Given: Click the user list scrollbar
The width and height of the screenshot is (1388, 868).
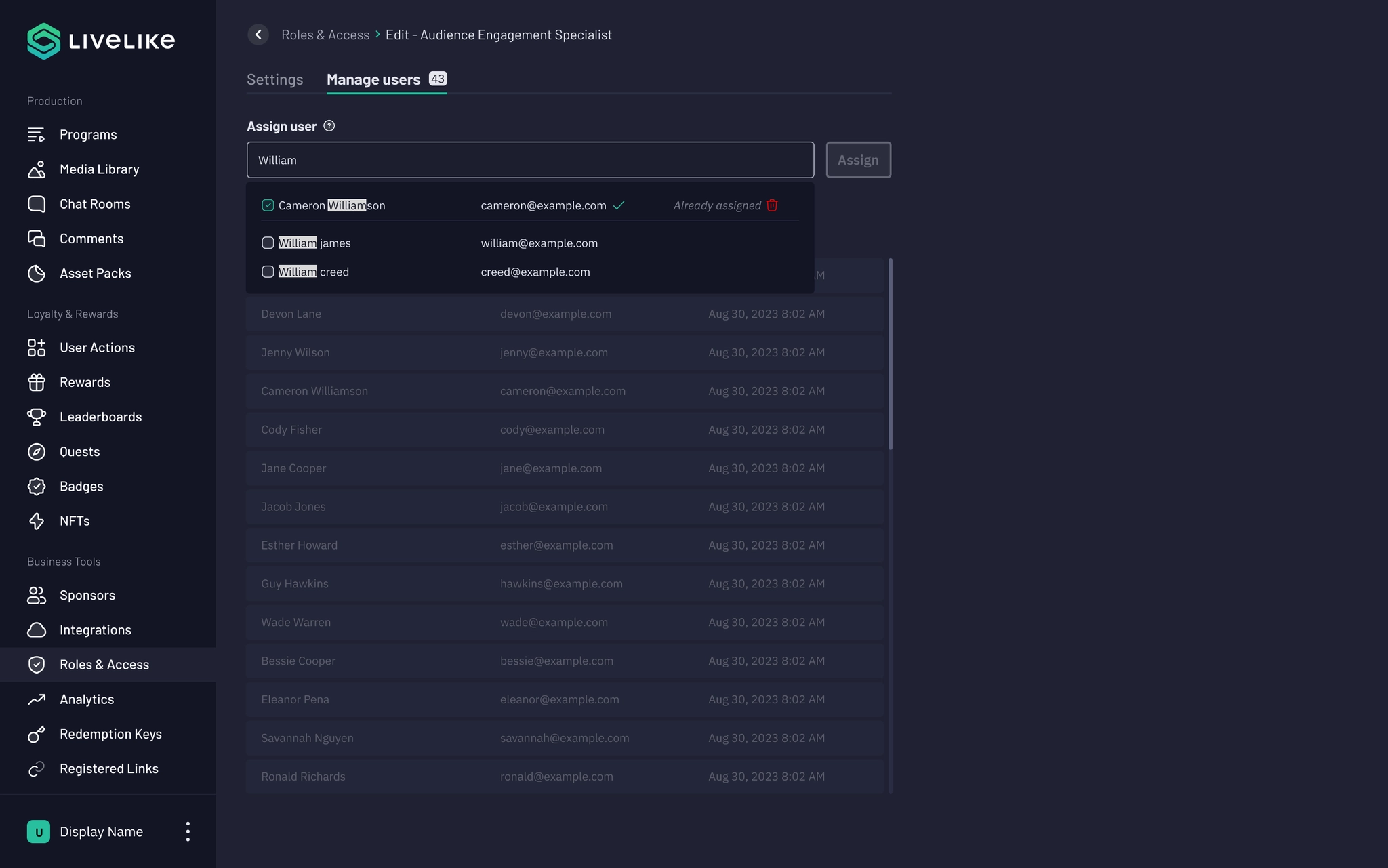Looking at the screenshot, I should tap(891, 354).
